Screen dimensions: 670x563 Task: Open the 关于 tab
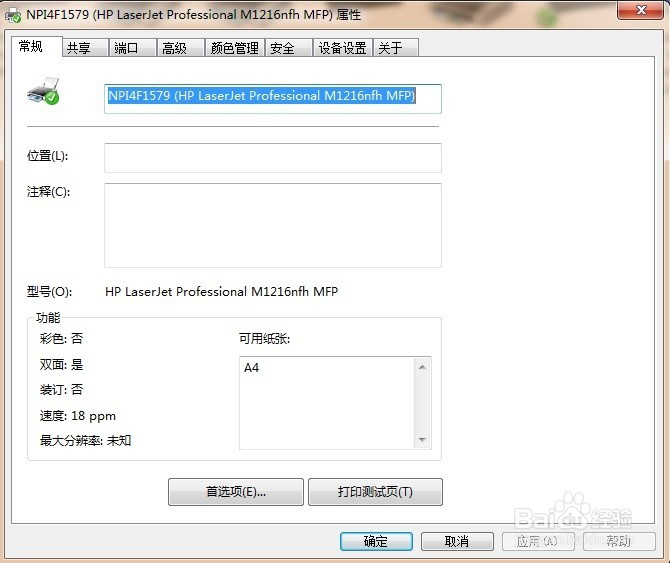coord(396,48)
